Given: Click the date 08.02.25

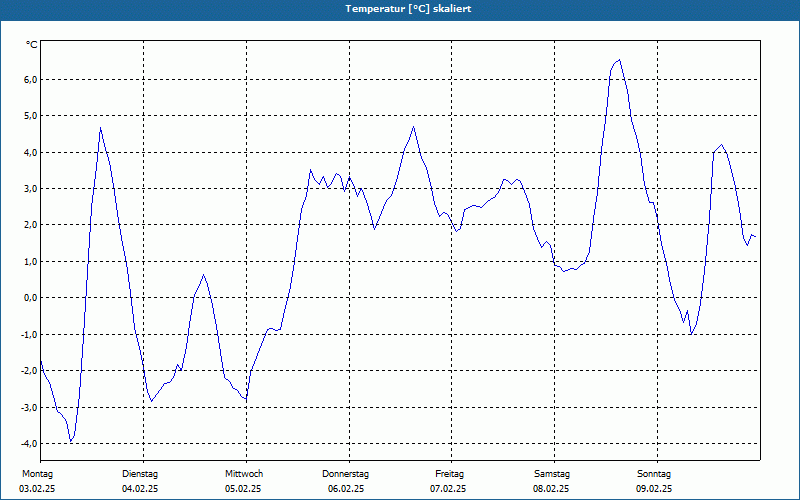Looking at the screenshot, I should point(551,489).
